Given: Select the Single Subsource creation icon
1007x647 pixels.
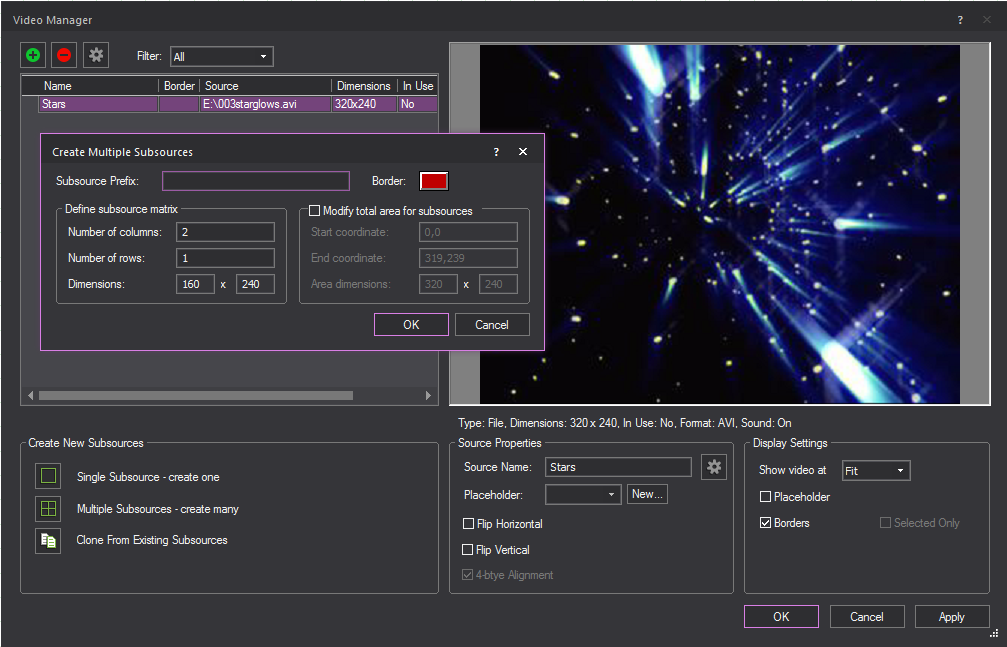Looking at the screenshot, I should coord(47,476).
